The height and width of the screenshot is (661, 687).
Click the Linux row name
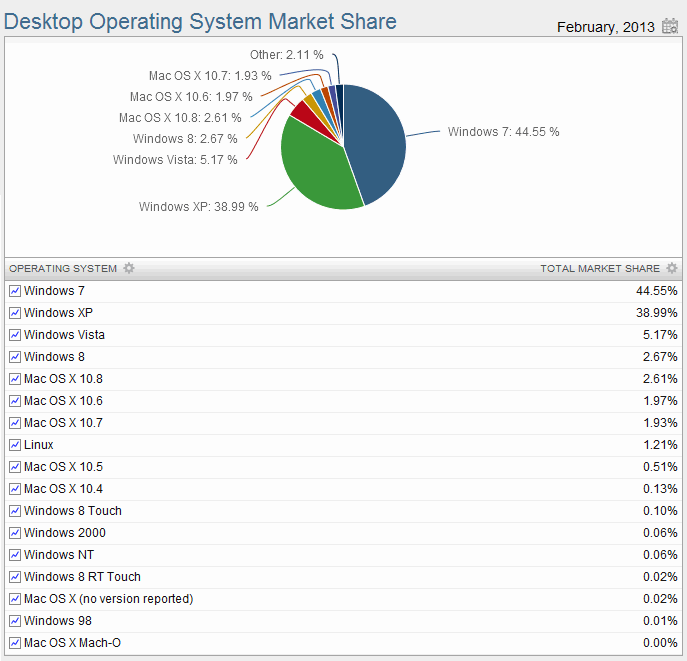point(39,445)
